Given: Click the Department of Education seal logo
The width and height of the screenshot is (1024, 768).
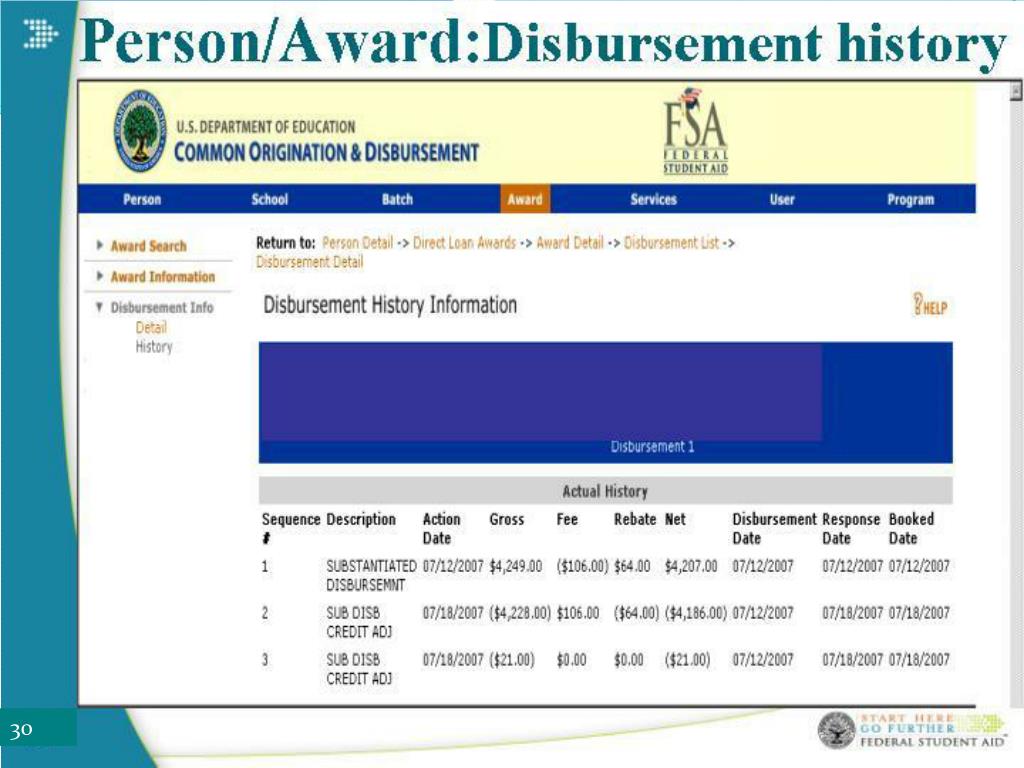Looking at the screenshot, I should 140,131.
